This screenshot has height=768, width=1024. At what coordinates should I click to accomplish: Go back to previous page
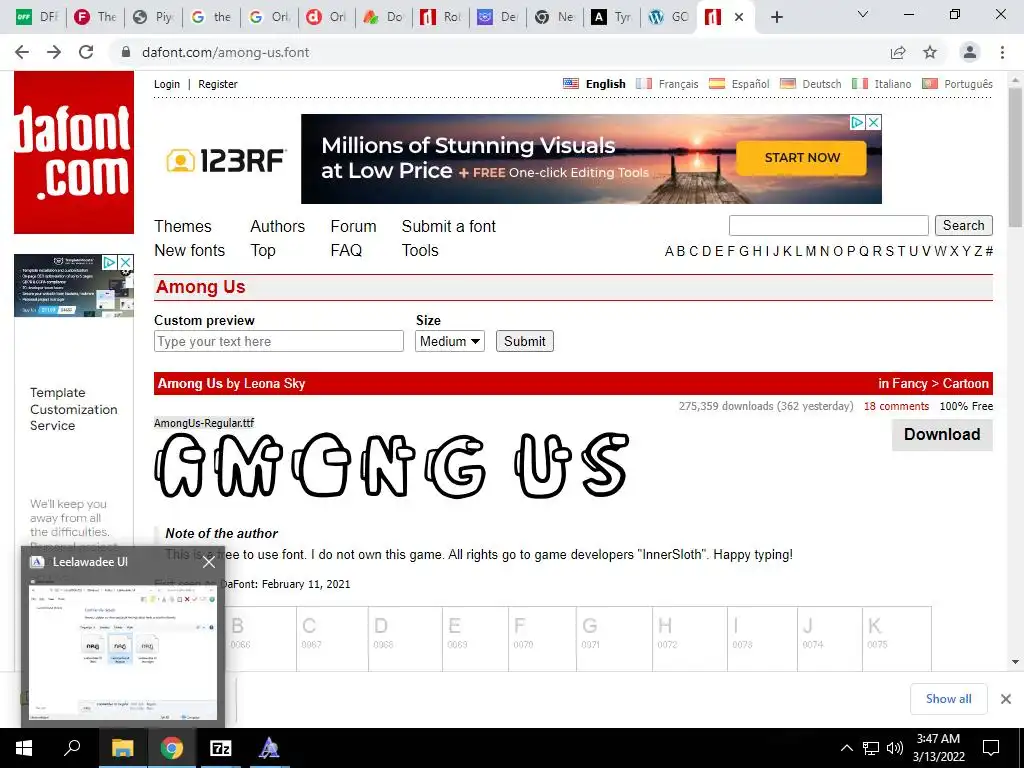tap(22, 52)
